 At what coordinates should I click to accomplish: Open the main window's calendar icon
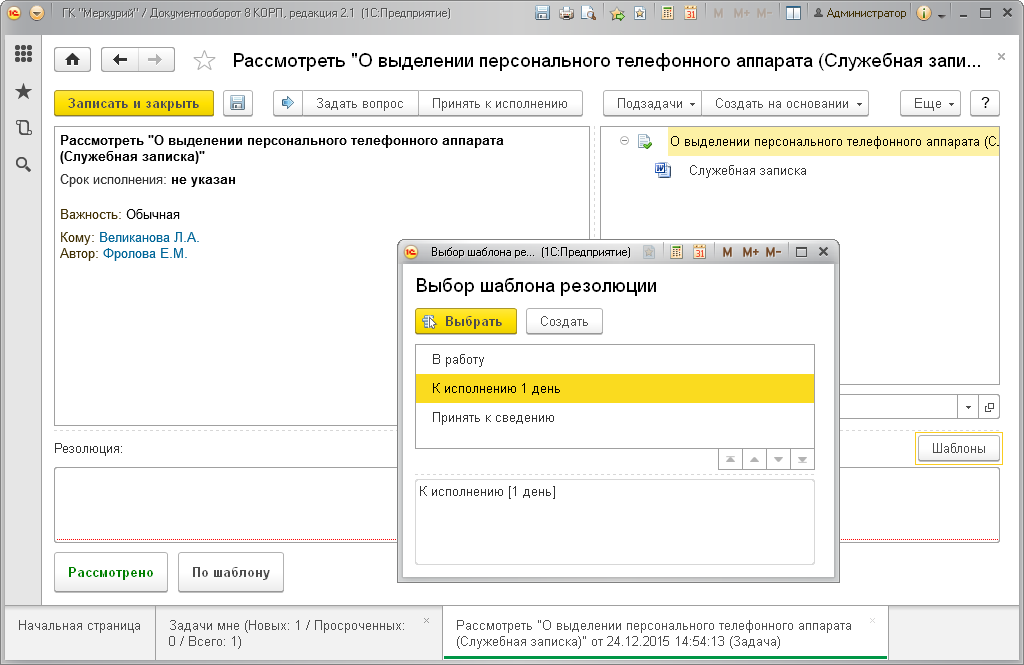[x=690, y=13]
